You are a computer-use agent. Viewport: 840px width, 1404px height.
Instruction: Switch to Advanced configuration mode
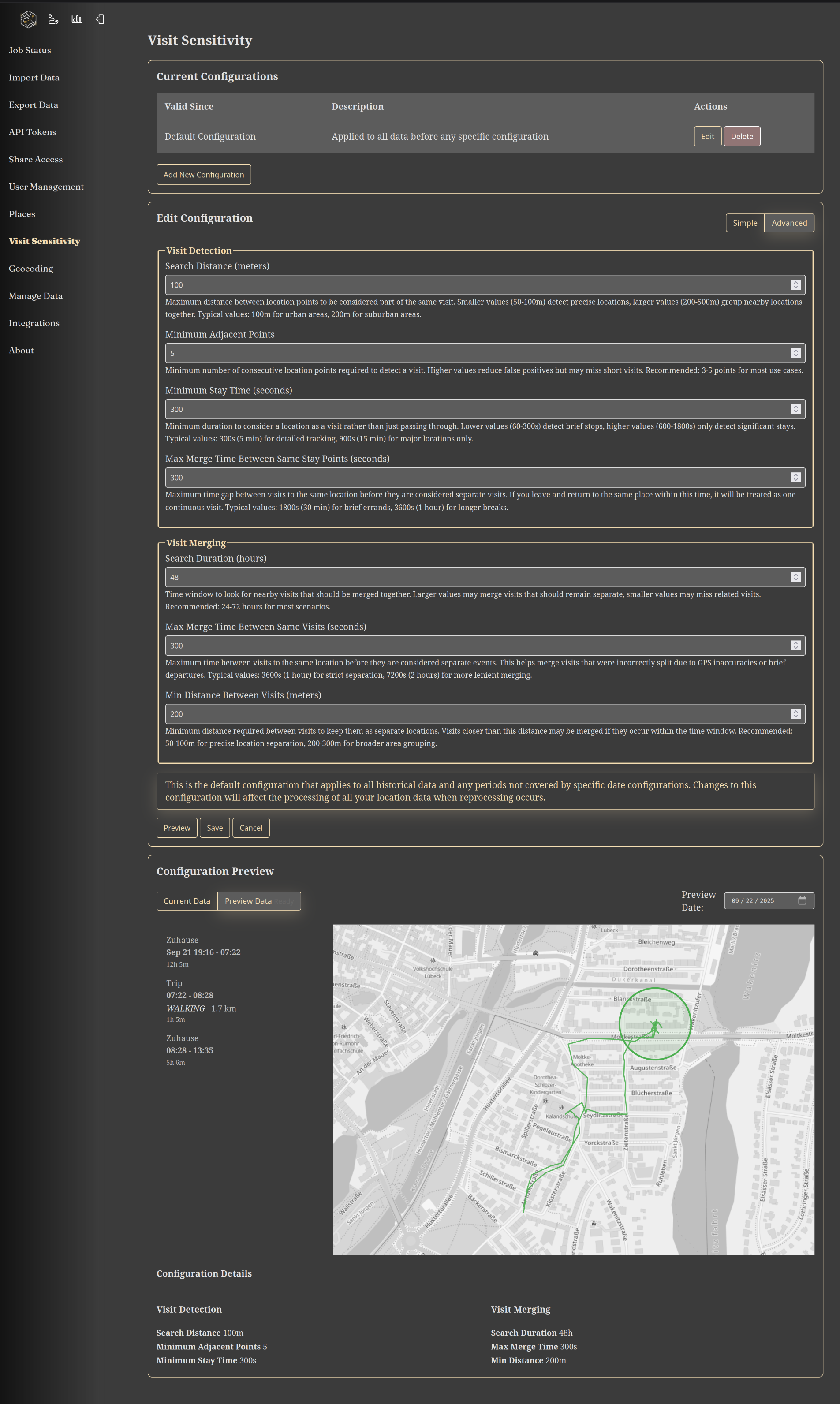pos(789,223)
